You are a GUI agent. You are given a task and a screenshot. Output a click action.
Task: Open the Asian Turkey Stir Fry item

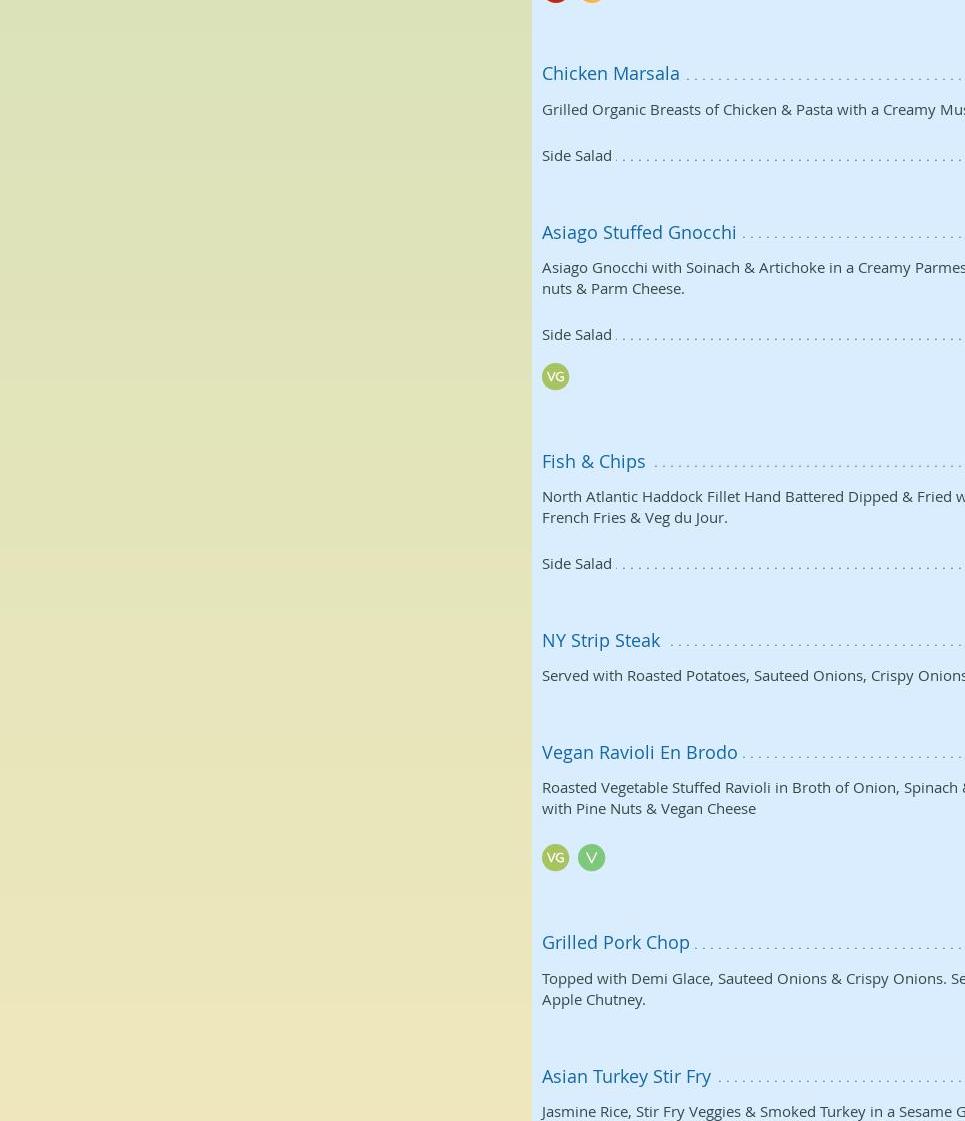626,1077
